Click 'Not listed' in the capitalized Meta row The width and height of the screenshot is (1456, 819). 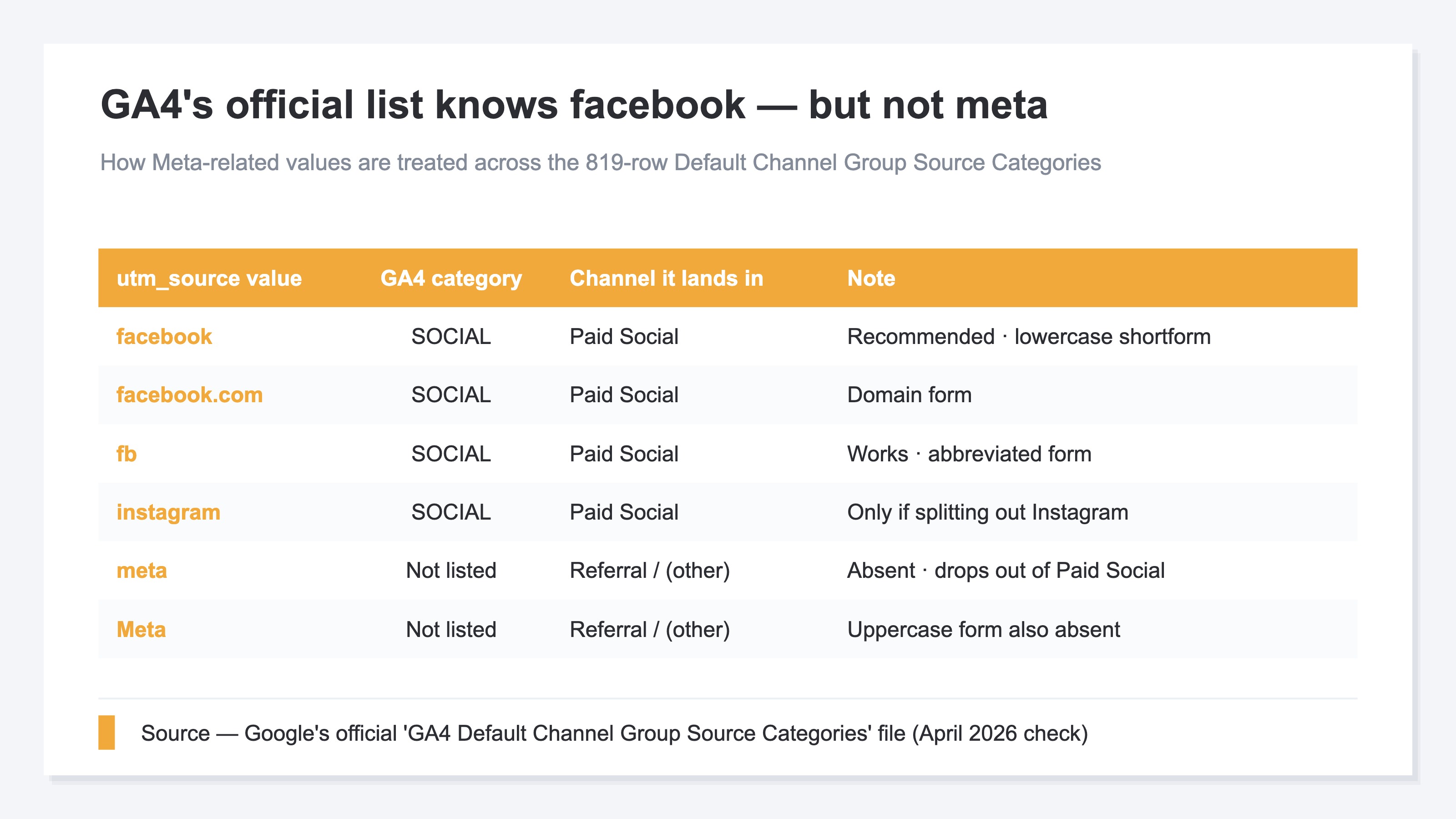(451, 629)
